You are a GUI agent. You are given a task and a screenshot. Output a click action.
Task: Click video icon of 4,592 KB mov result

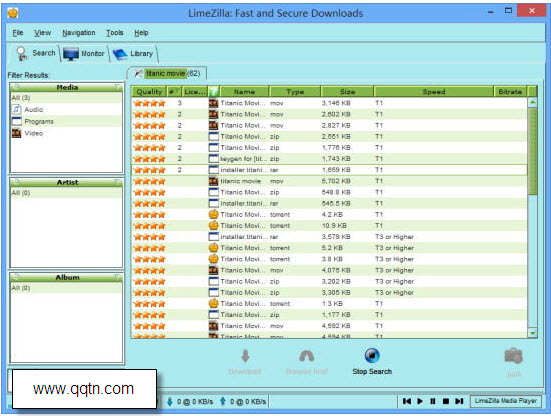coord(213,326)
